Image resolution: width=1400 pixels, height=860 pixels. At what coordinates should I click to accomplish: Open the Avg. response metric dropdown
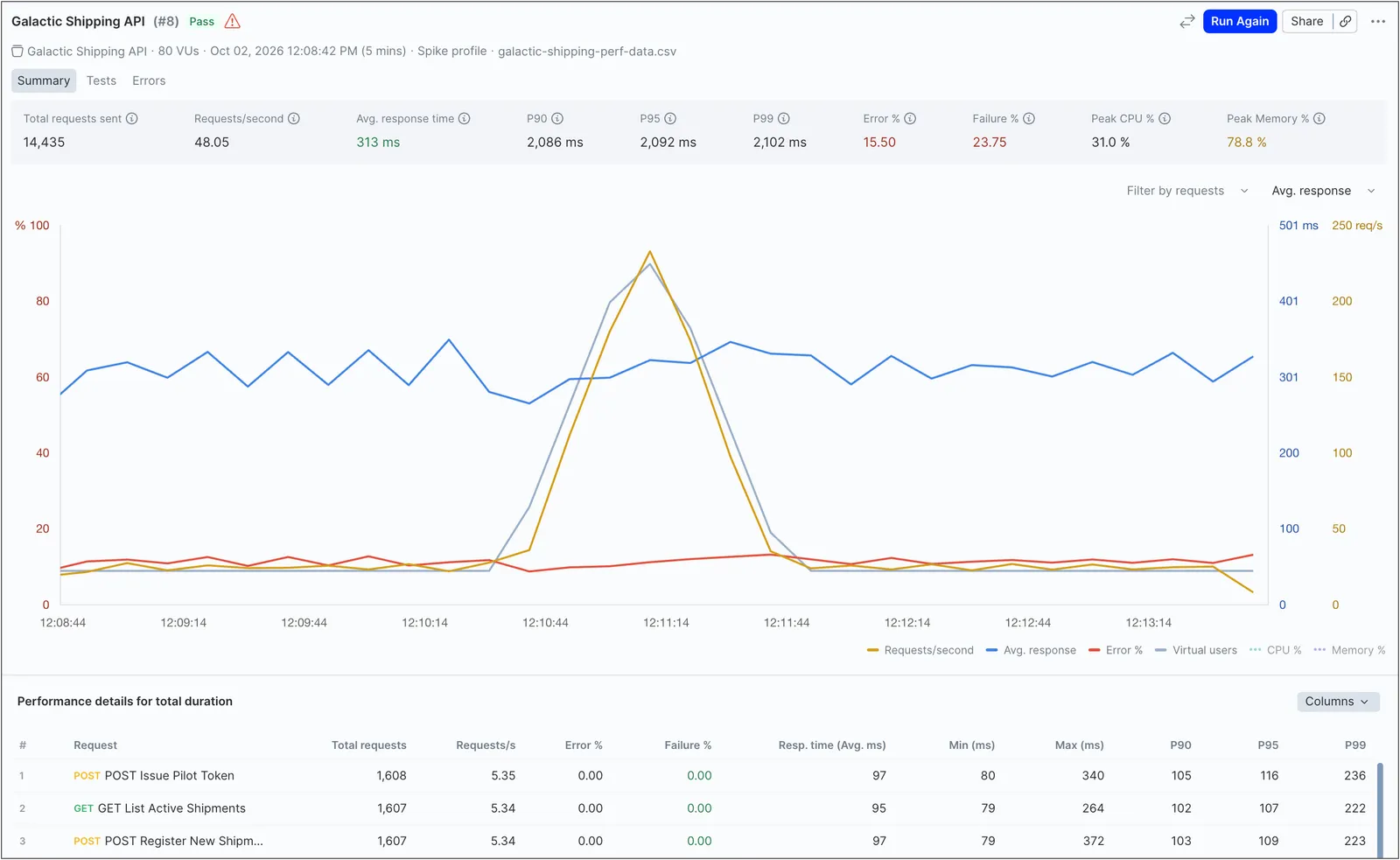(x=1323, y=191)
